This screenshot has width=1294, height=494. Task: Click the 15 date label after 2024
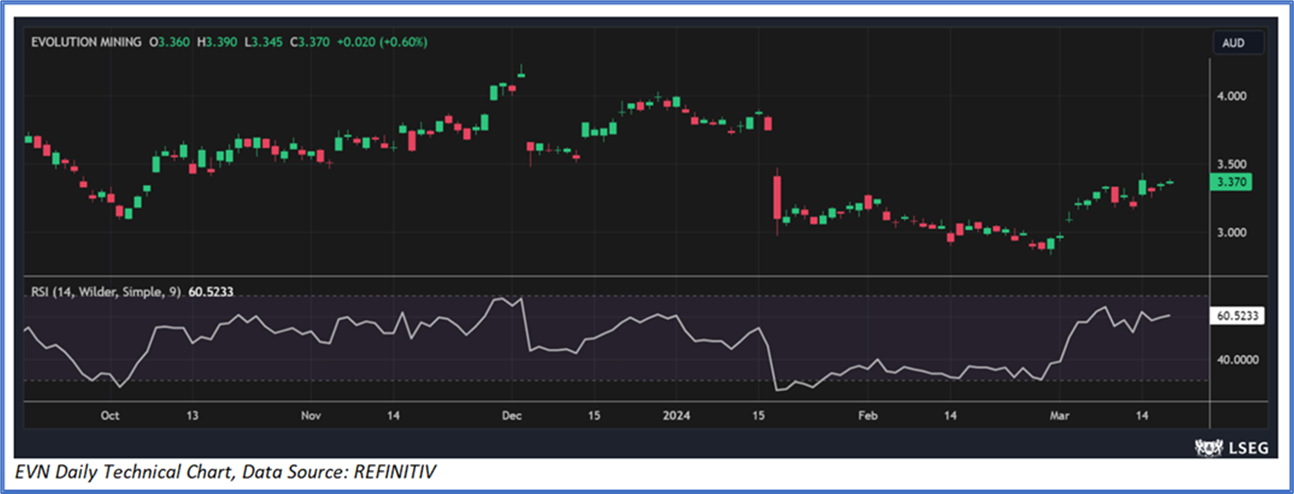pyautogui.click(x=759, y=415)
